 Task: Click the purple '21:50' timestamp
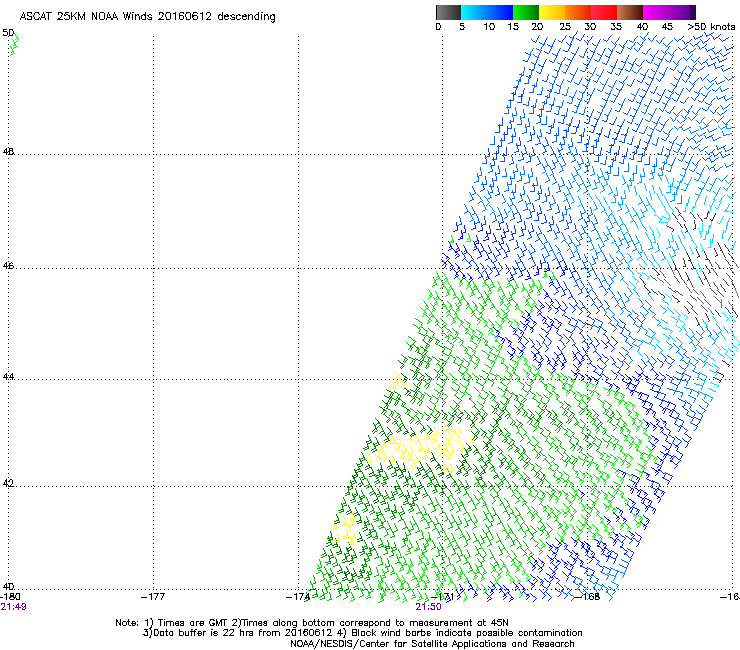[x=428, y=607]
